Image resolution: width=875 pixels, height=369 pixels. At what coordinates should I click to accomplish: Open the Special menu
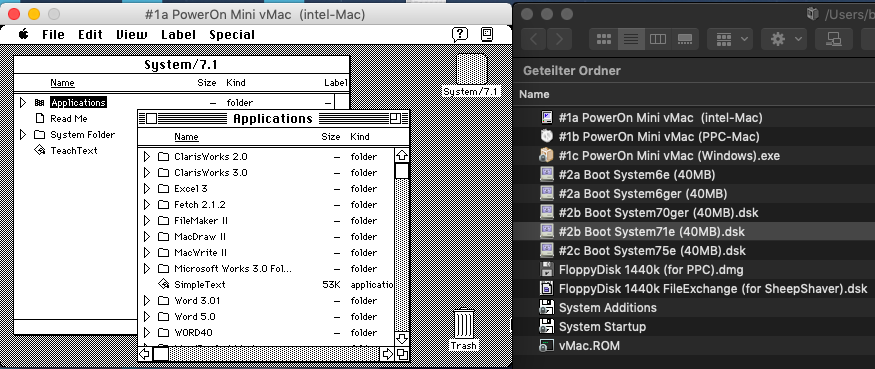pyautogui.click(x=232, y=35)
